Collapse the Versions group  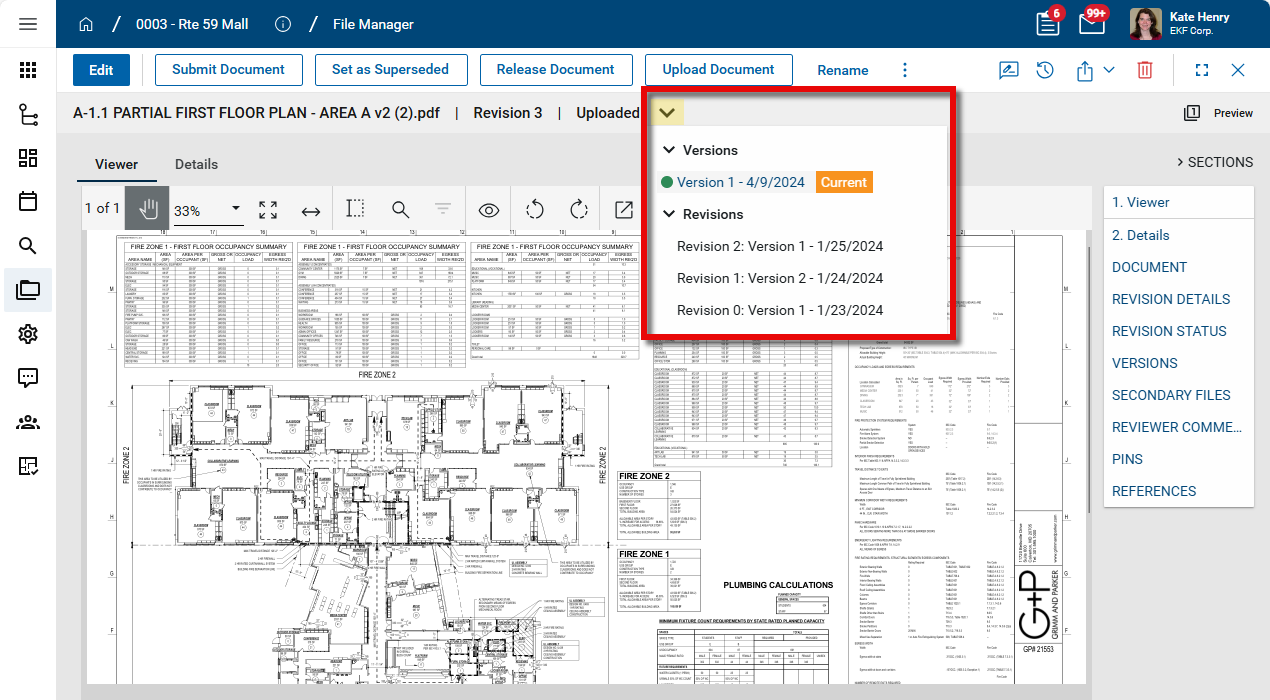pyautogui.click(x=669, y=150)
